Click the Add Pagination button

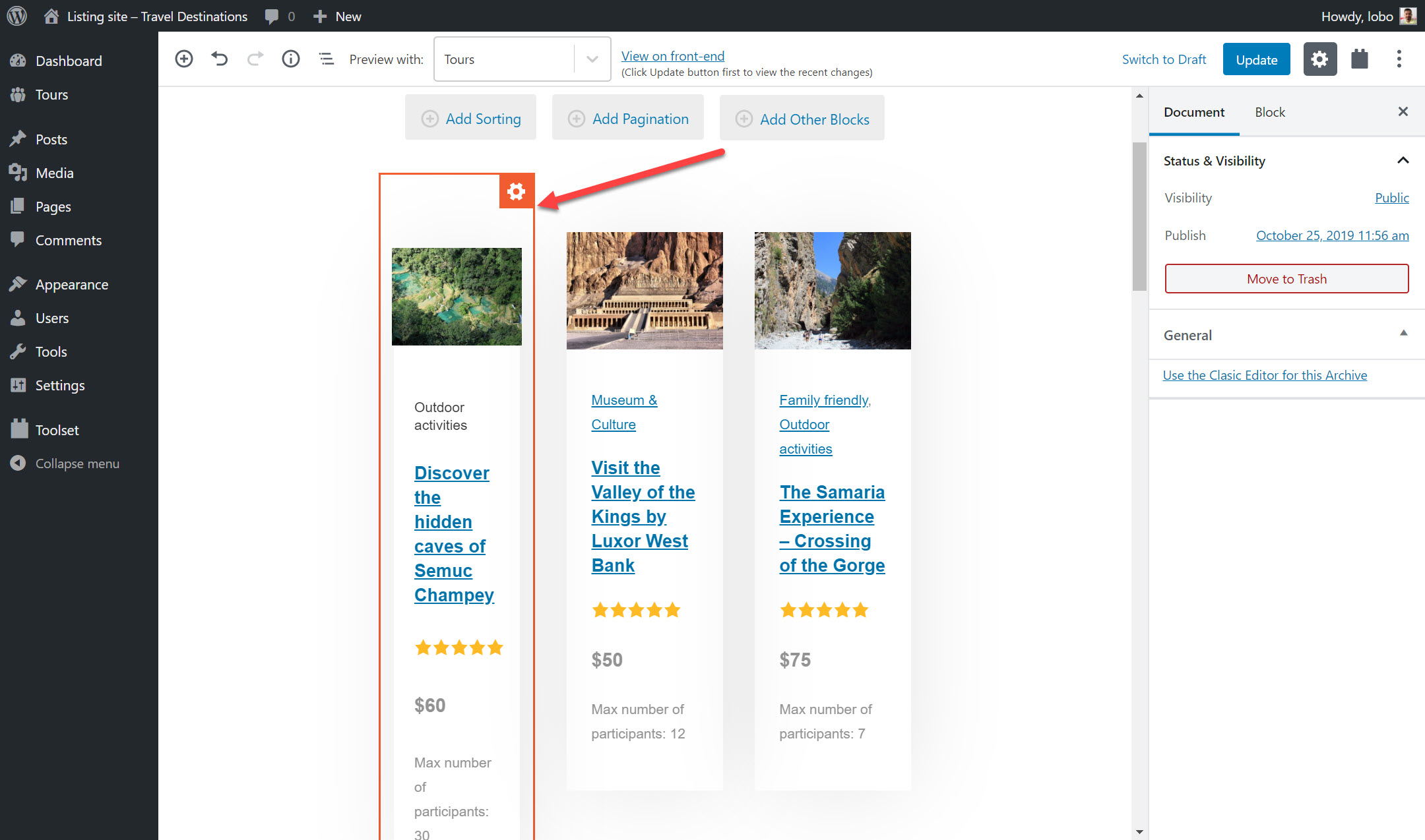pyautogui.click(x=628, y=118)
